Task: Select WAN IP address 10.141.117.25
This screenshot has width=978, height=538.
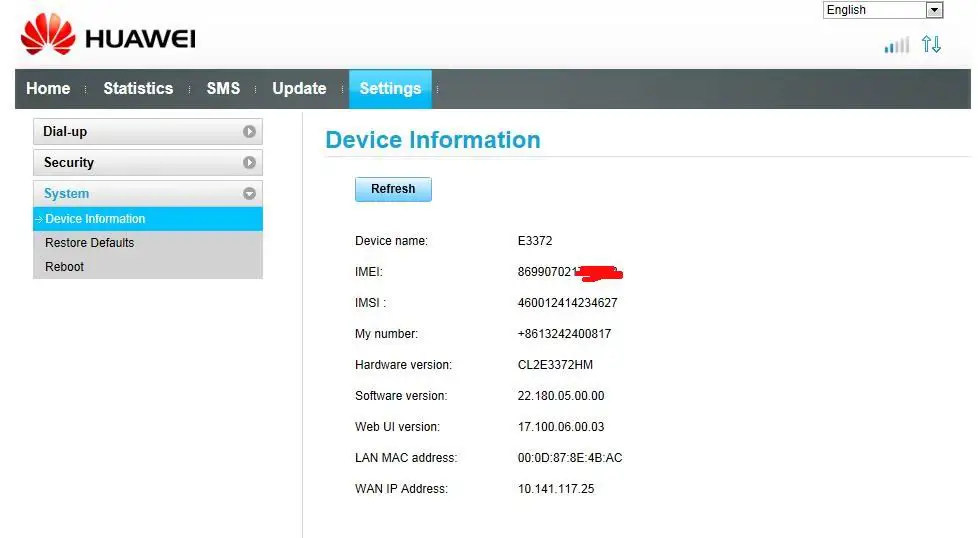Action: tap(556, 489)
